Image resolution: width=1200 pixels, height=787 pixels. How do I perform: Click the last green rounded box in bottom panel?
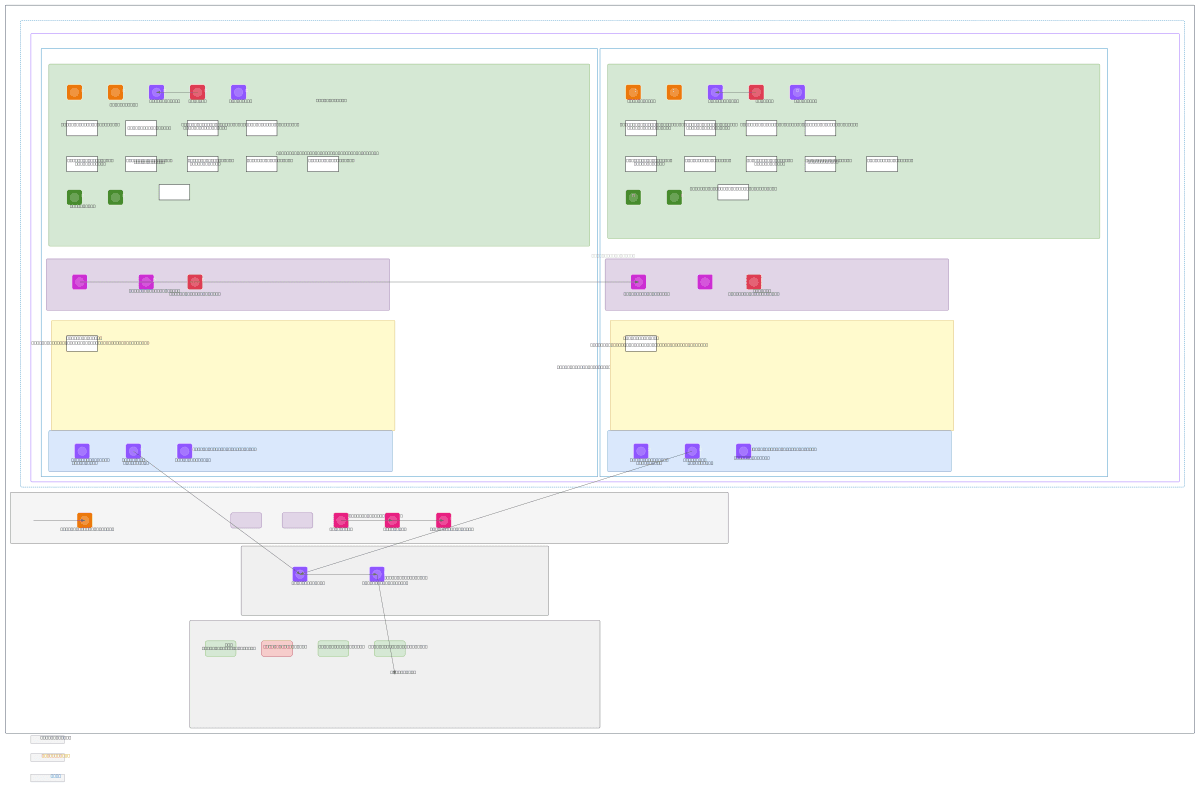coord(390,648)
